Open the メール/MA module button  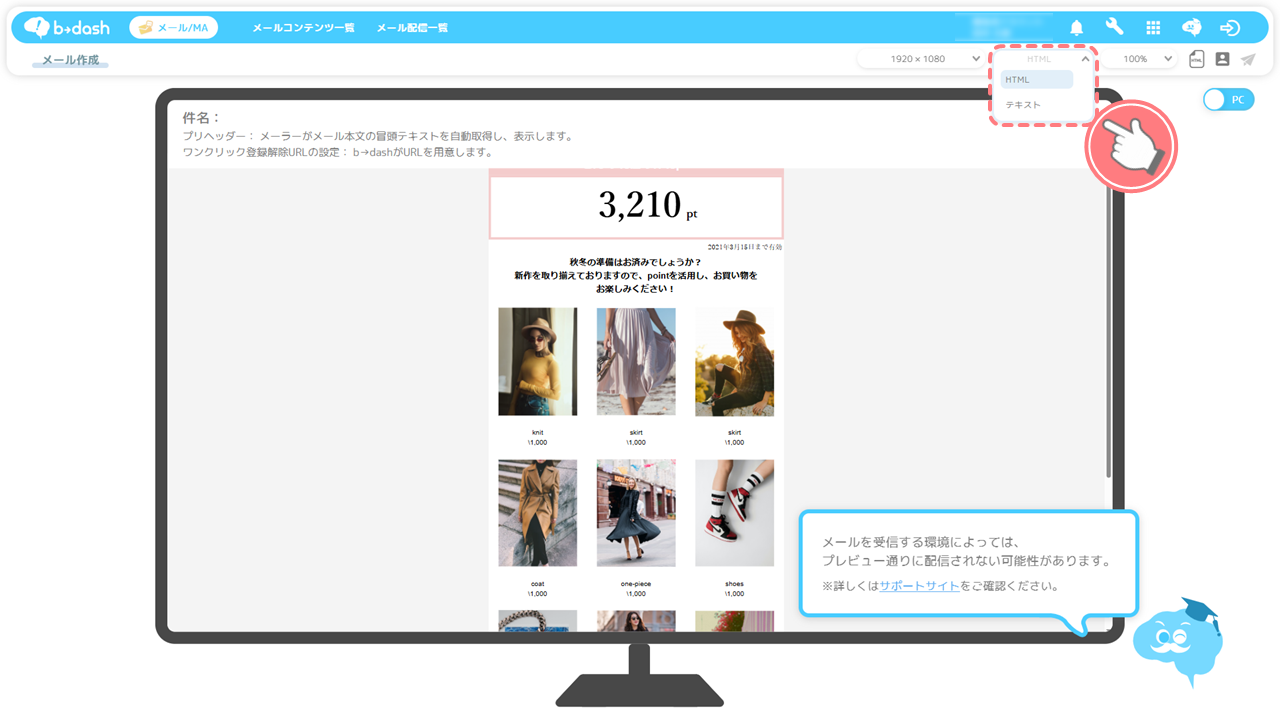coord(174,28)
